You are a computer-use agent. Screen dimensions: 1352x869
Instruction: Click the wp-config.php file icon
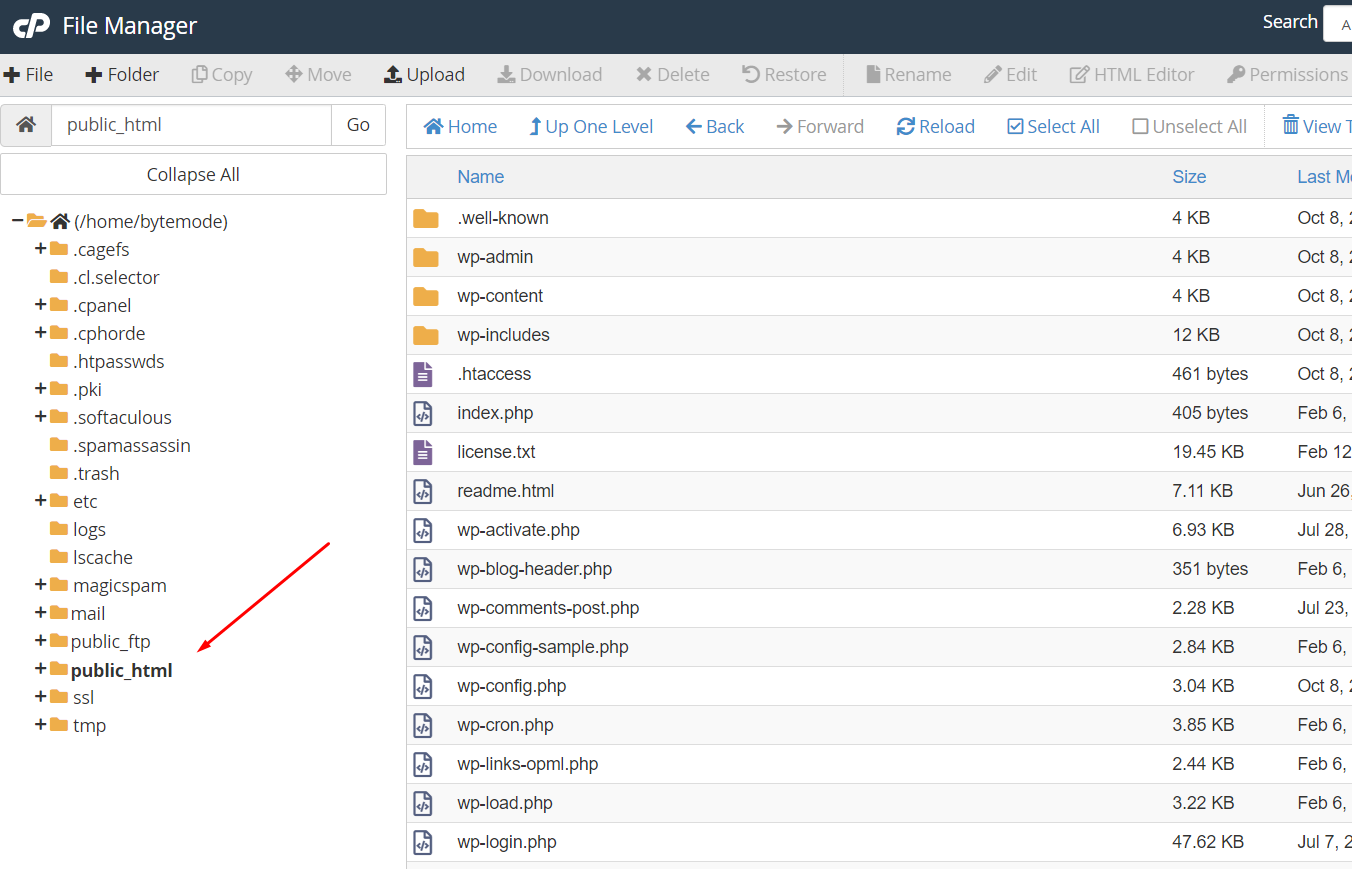point(424,686)
